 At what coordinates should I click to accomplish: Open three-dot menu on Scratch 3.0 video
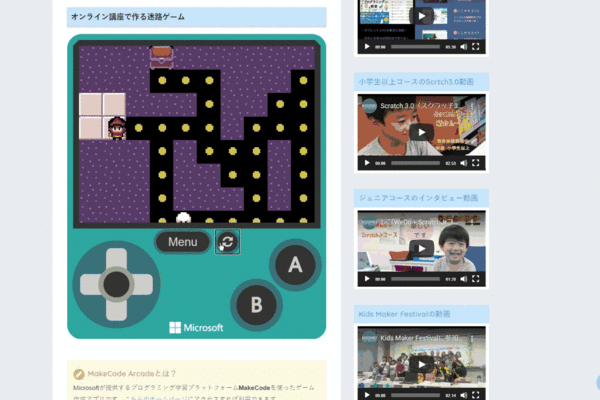pyautogui.click(x=472, y=106)
